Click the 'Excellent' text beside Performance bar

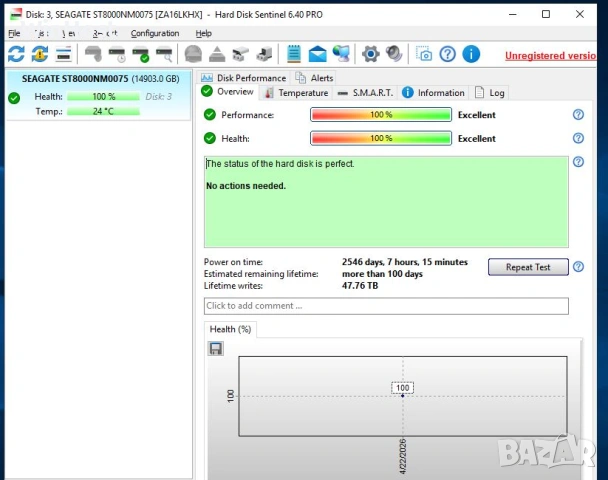tap(477, 115)
